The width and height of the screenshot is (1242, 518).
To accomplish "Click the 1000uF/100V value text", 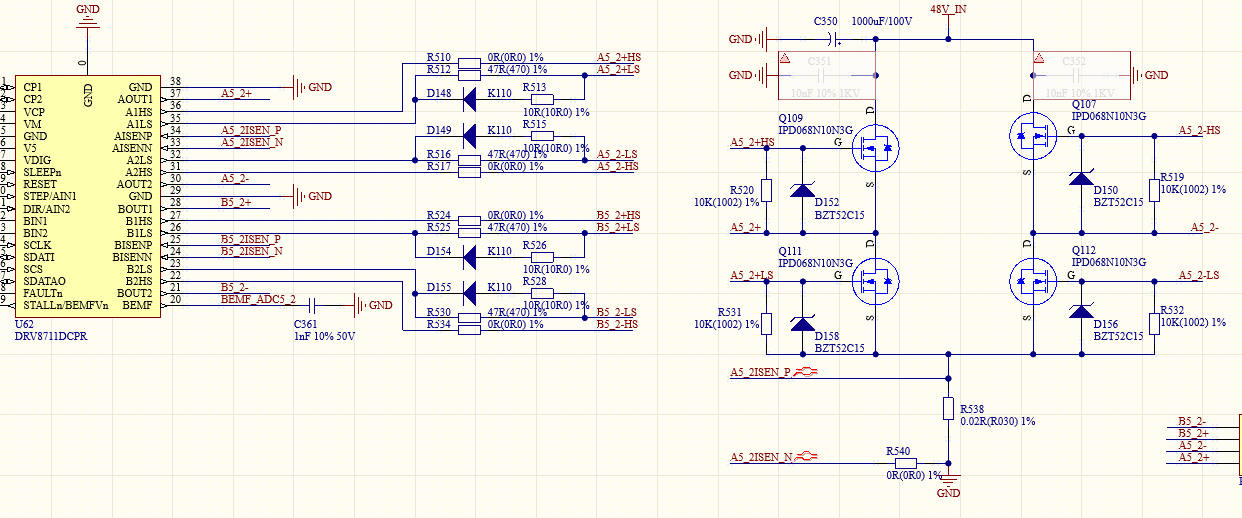I will [883, 21].
